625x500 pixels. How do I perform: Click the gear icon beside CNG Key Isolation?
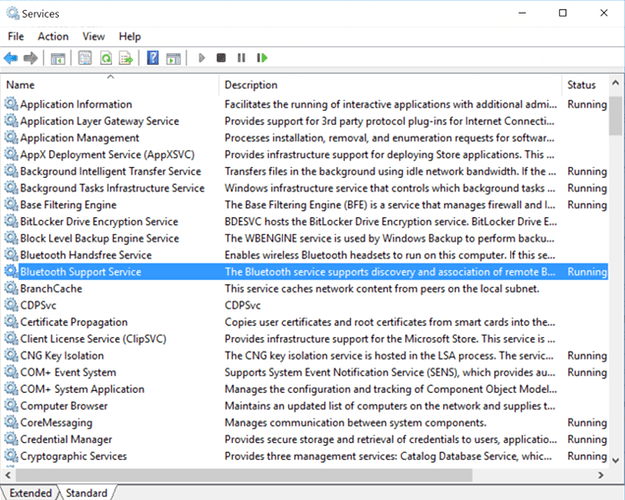click(x=11, y=355)
